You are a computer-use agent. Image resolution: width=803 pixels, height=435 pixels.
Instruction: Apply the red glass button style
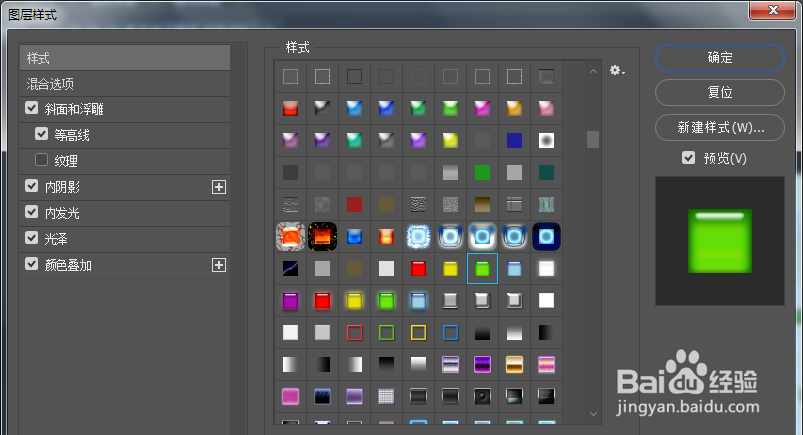coord(290,108)
